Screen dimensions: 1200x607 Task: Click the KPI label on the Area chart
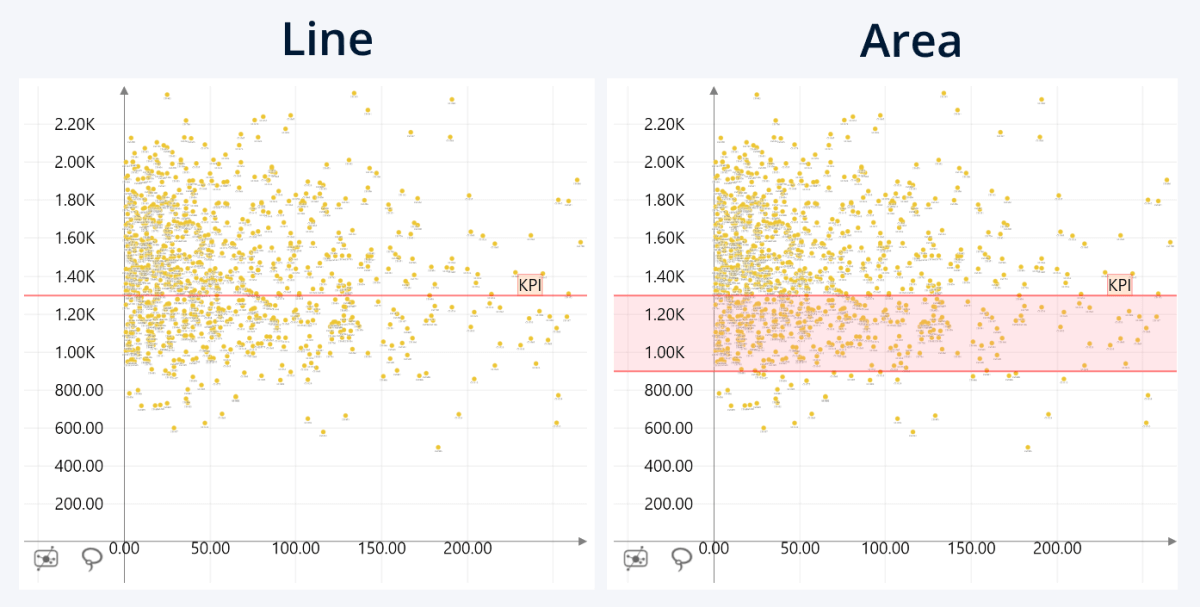(x=1121, y=286)
